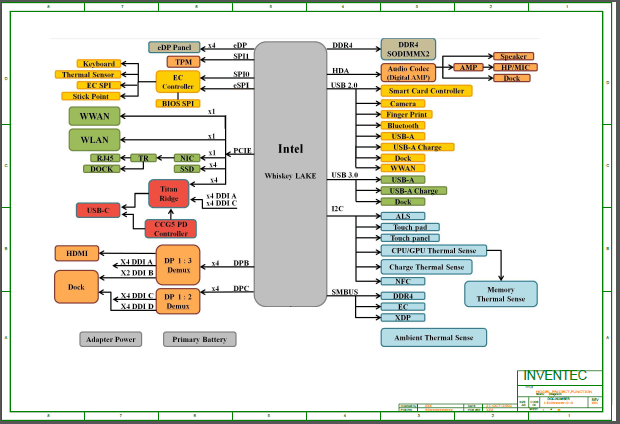Click the Memory Thermal Sense block
The height and width of the screenshot is (424, 620).
click(500, 293)
